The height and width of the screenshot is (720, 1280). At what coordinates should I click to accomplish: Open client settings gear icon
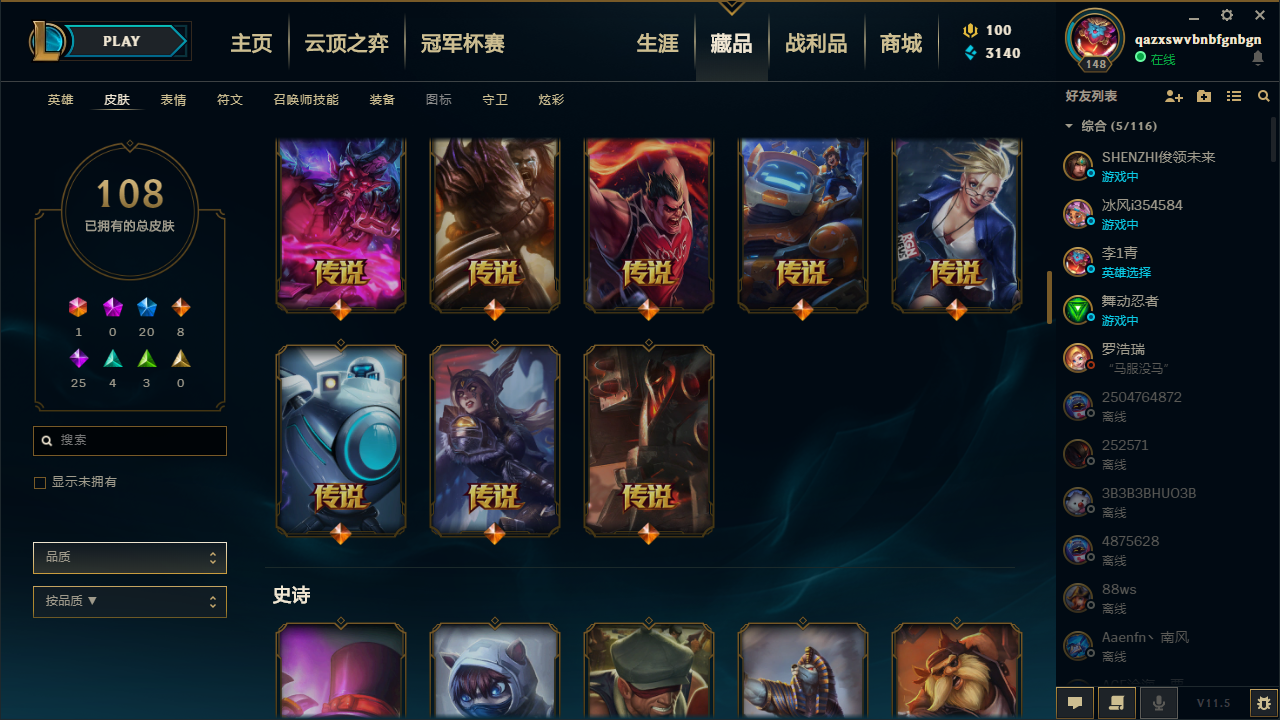point(1227,15)
